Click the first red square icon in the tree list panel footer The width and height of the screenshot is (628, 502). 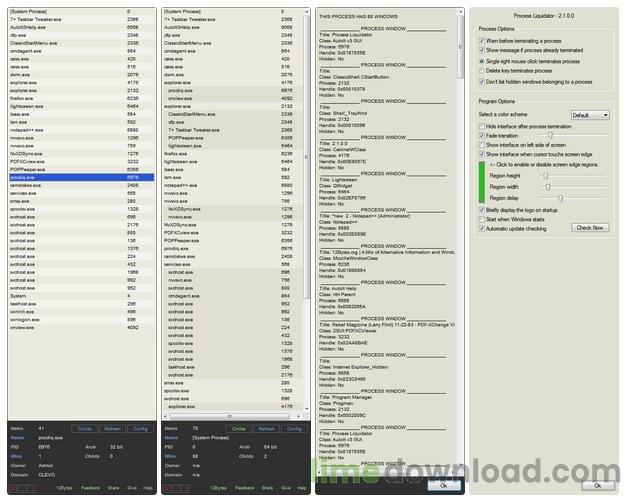[x=167, y=488]
